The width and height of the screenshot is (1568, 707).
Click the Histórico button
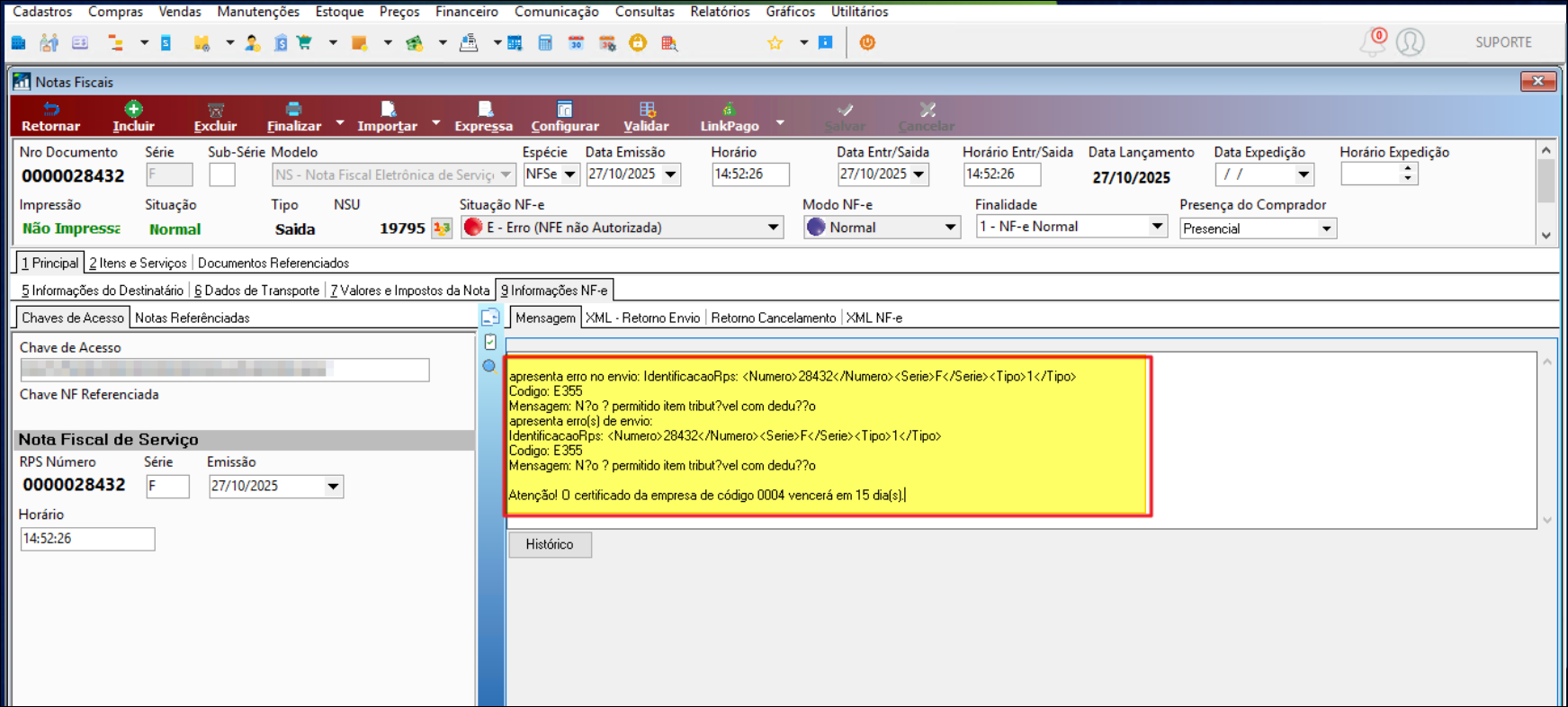coord(550,544)
